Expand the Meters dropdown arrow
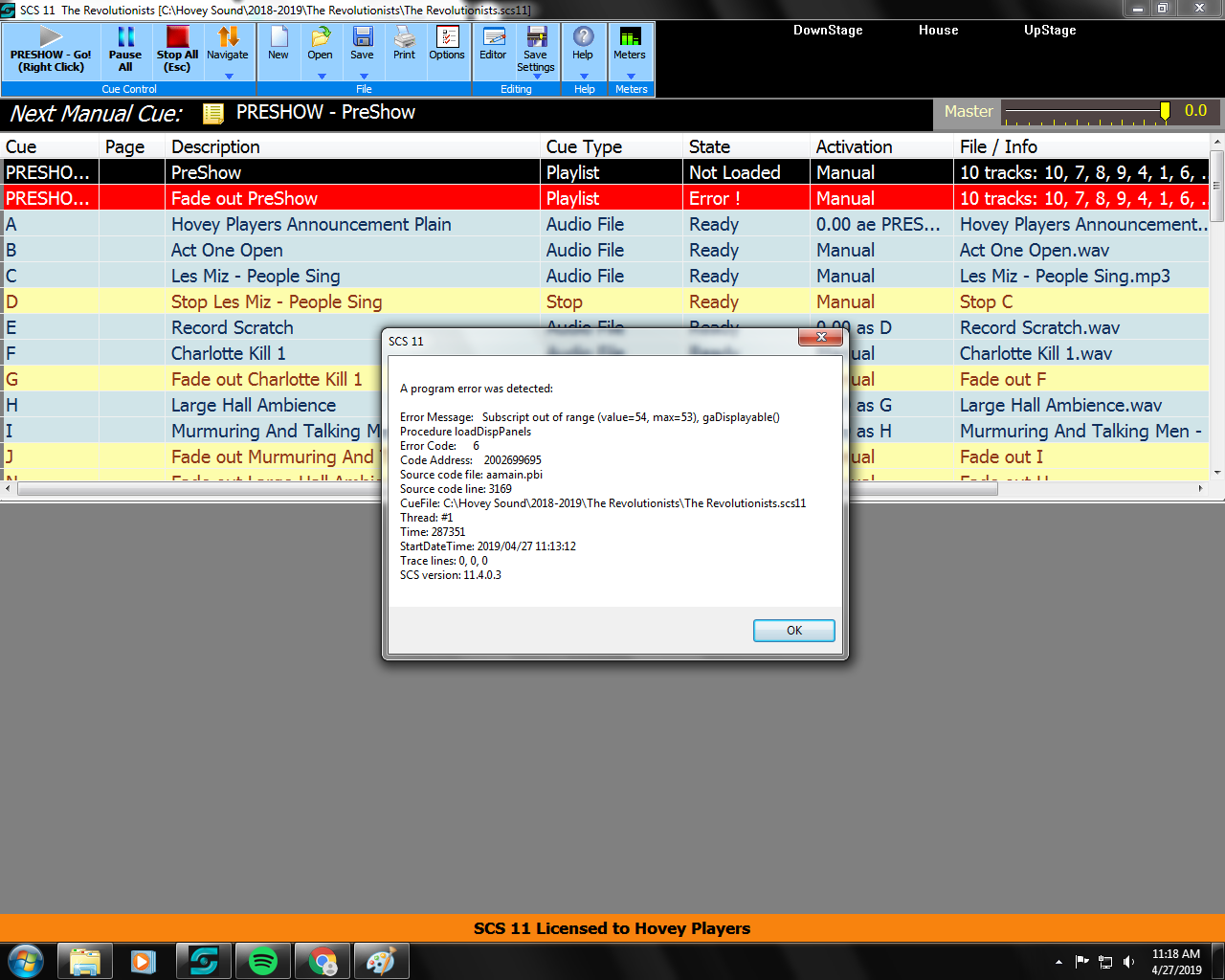1225x980 pixels. (631, 77)
